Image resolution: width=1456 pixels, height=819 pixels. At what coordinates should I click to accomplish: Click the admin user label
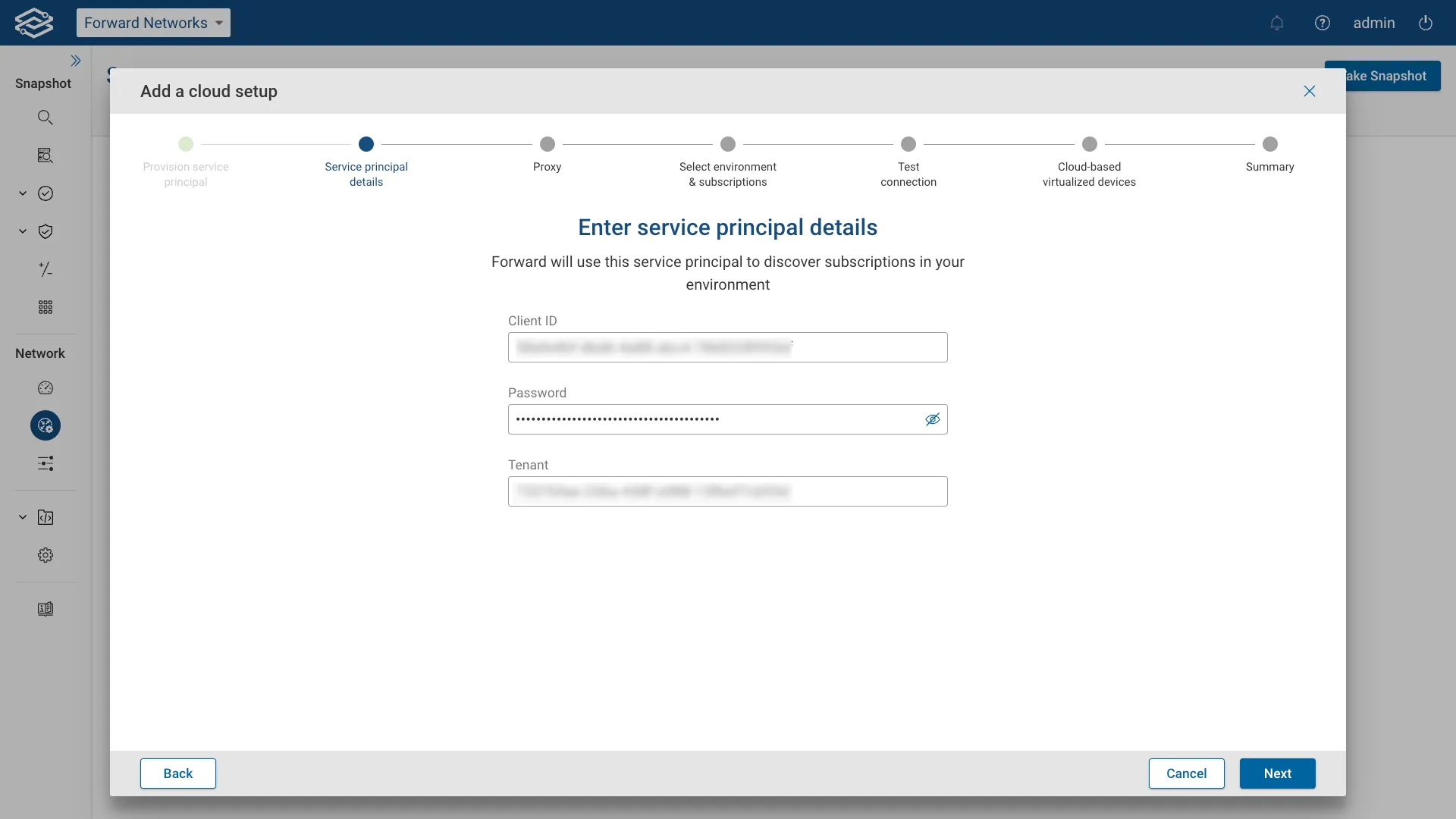pyautogui.click(x=1374, y=23)
